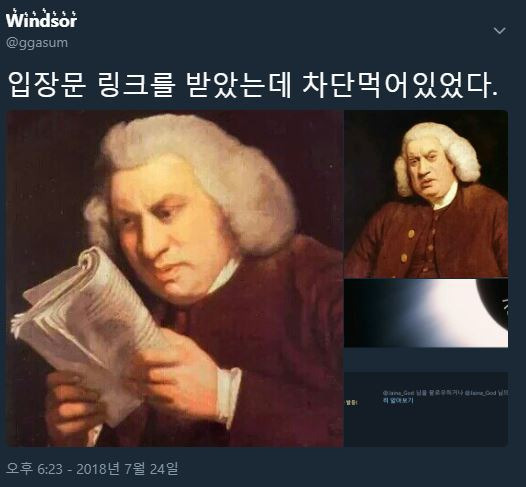The width and height of the screenshot is (526, 487).
Task: Open the tweet options chevron menu
Action: [499, 31]
